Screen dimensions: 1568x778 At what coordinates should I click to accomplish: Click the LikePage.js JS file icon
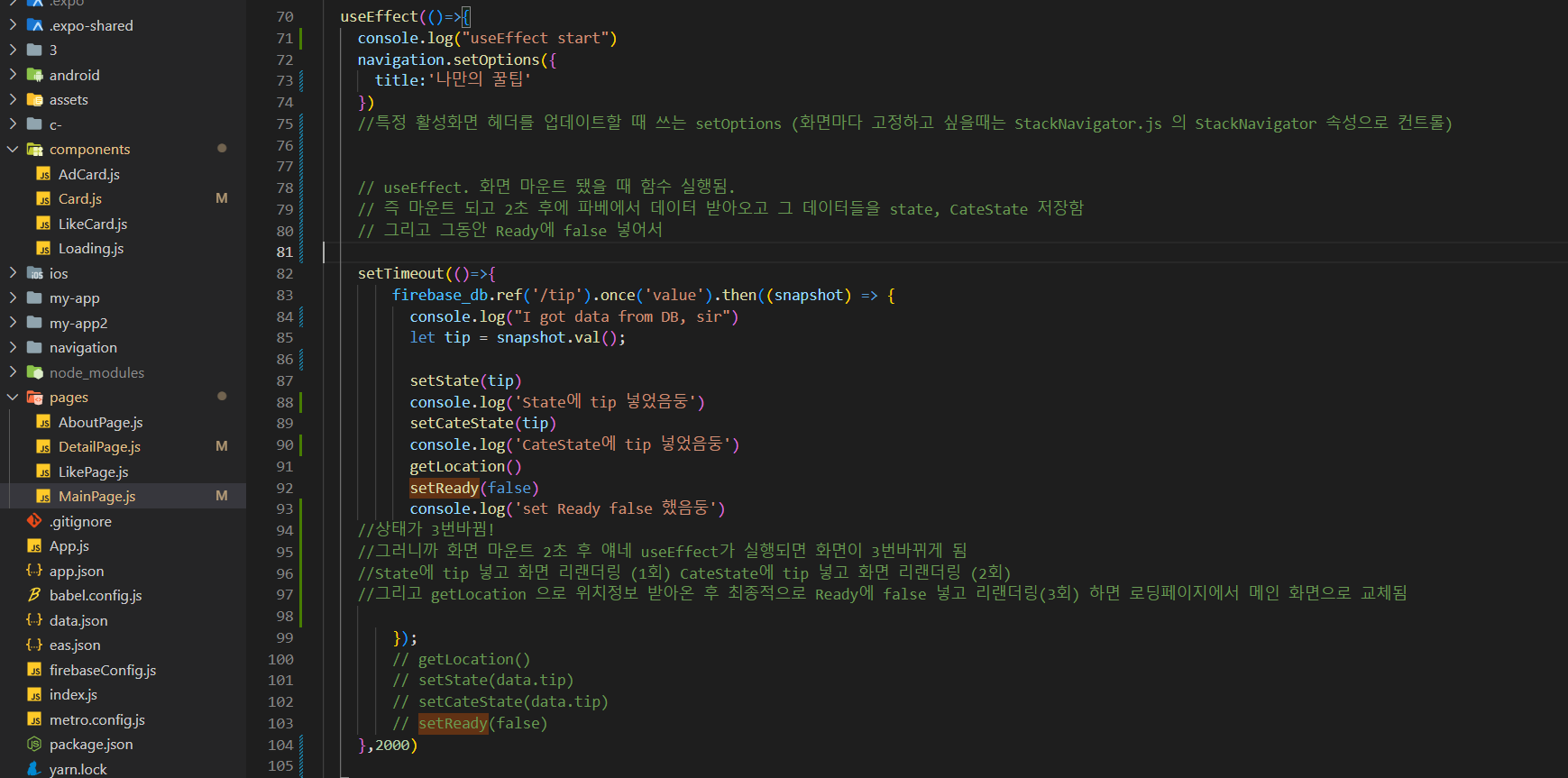point(43,471)
